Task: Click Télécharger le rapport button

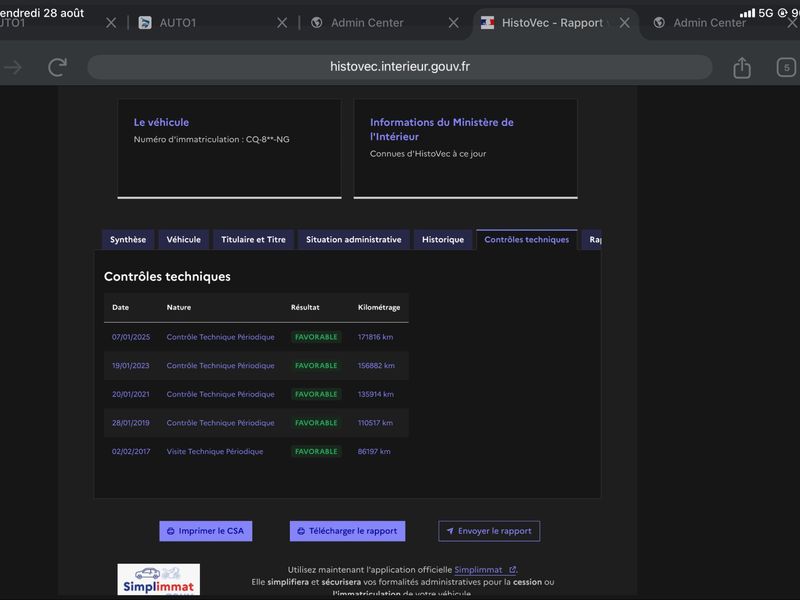Action: click(347, 531)
